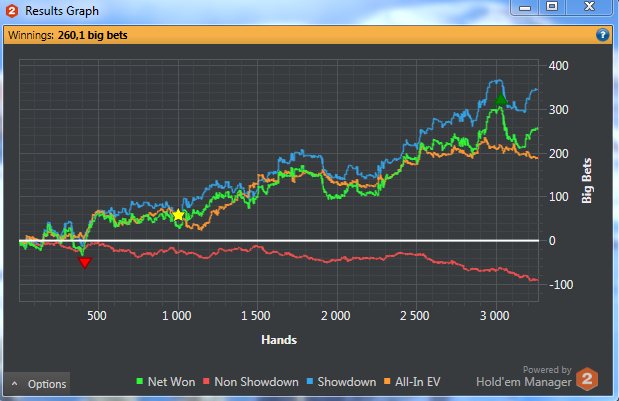Click the Hands axis title
This screenshot has width=619, height=401.
click(279, 340)
